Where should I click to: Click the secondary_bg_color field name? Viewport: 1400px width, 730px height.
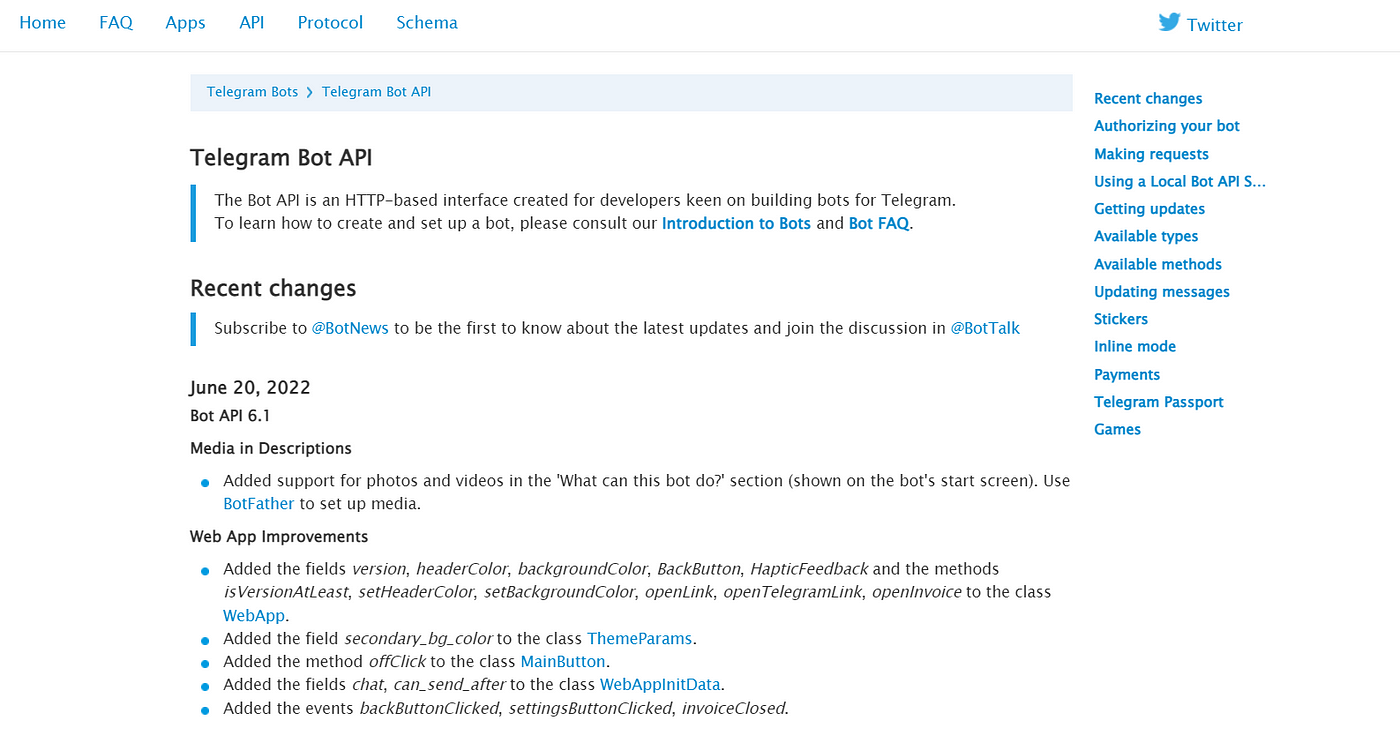click(x=418, y=638)
